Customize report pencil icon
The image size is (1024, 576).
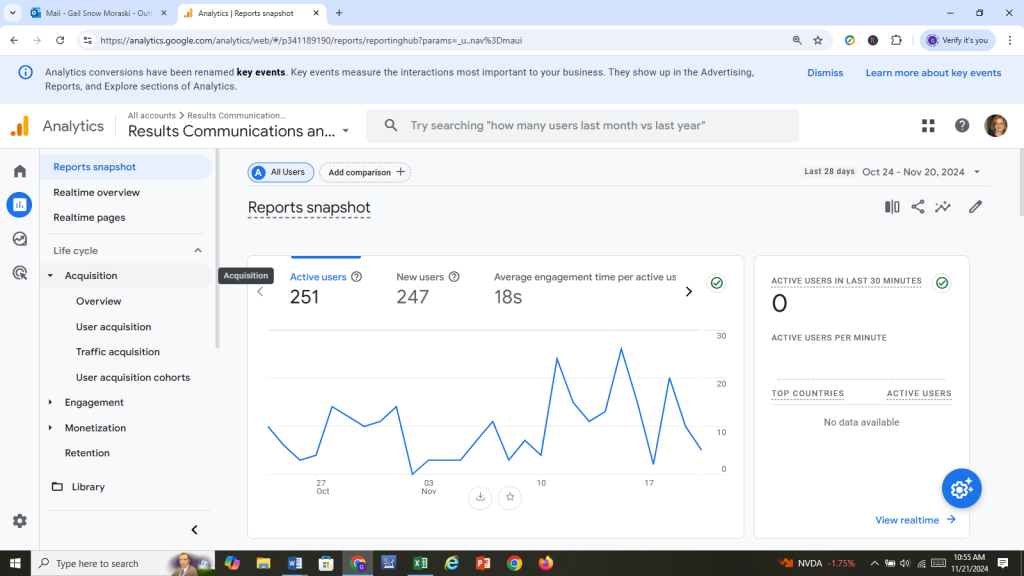975,207
